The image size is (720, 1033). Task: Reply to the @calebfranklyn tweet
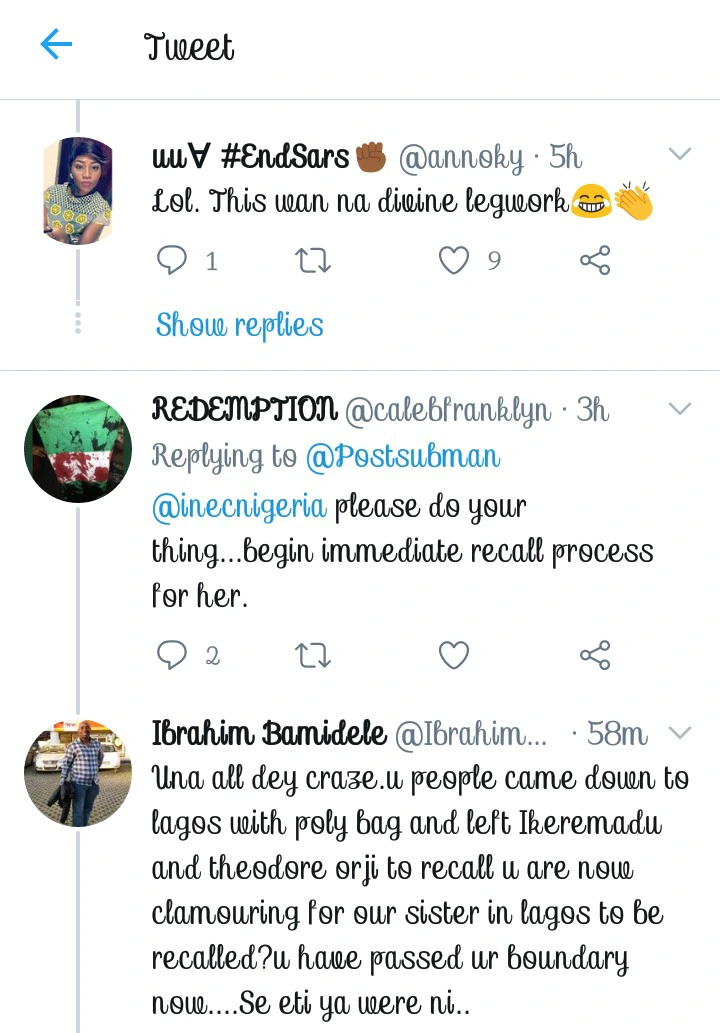(x=173, y=655)
